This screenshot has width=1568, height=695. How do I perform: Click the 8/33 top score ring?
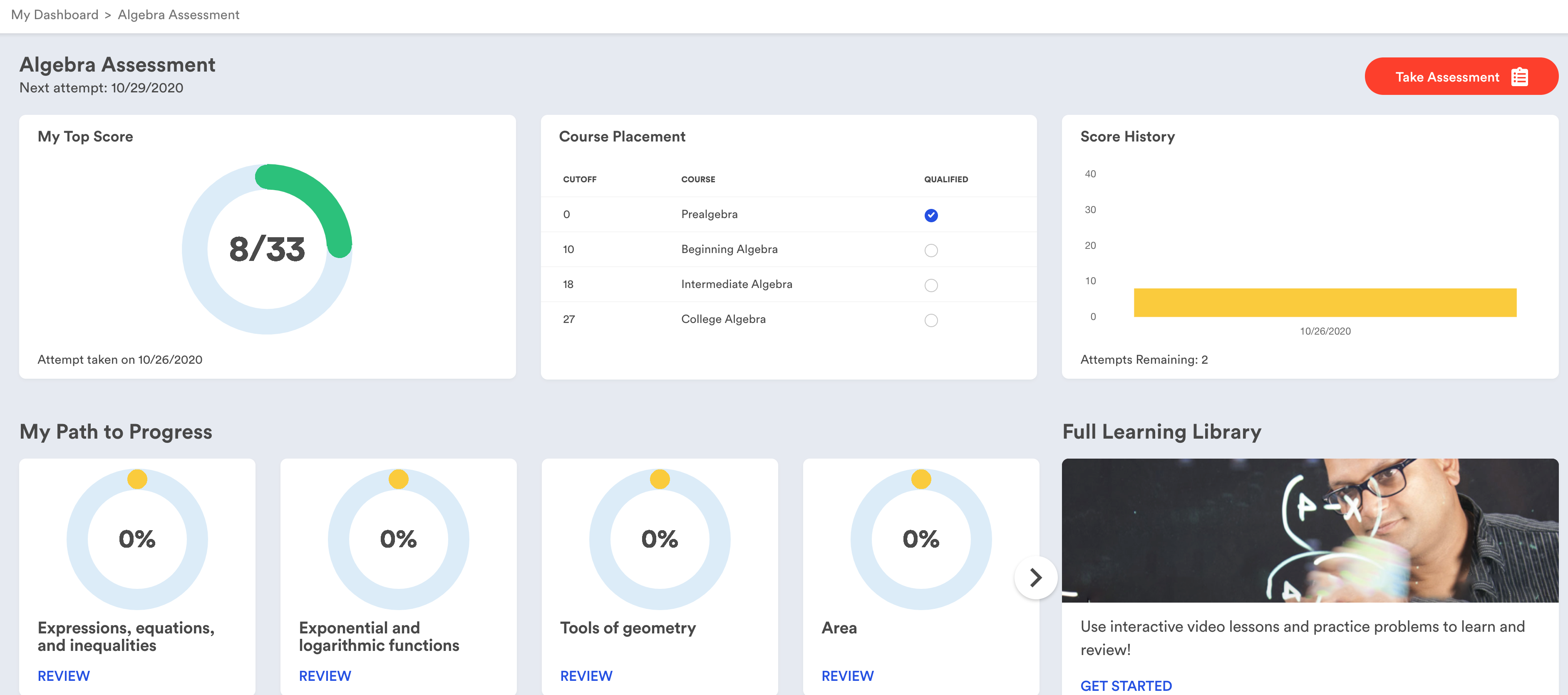coord(267,249)
